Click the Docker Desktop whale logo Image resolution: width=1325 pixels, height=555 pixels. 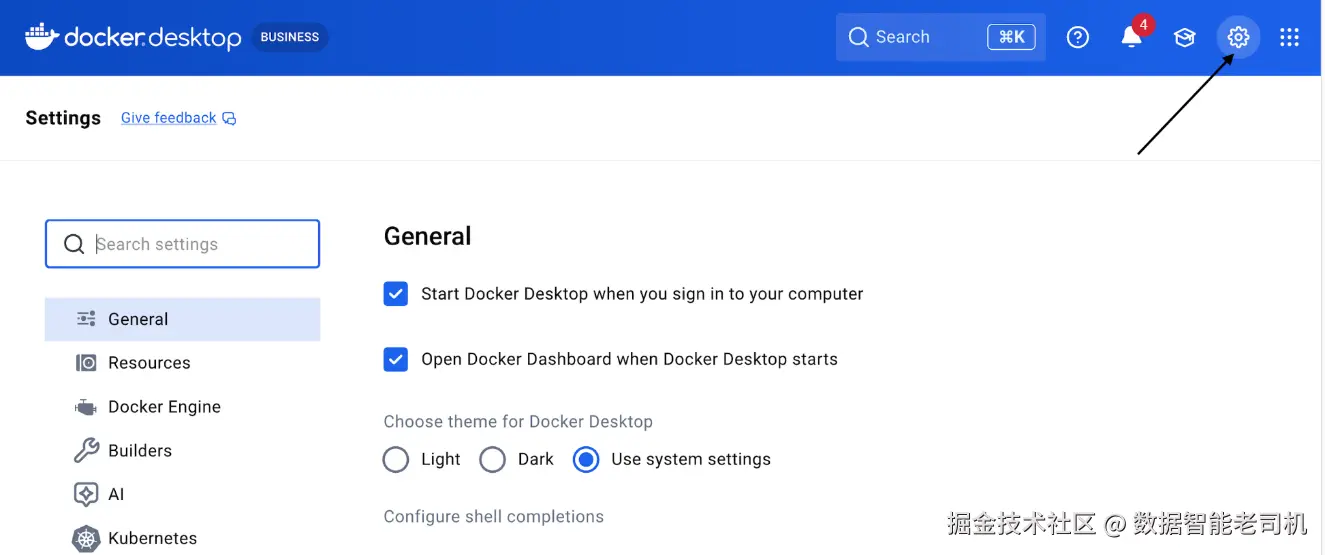point(42,37)
